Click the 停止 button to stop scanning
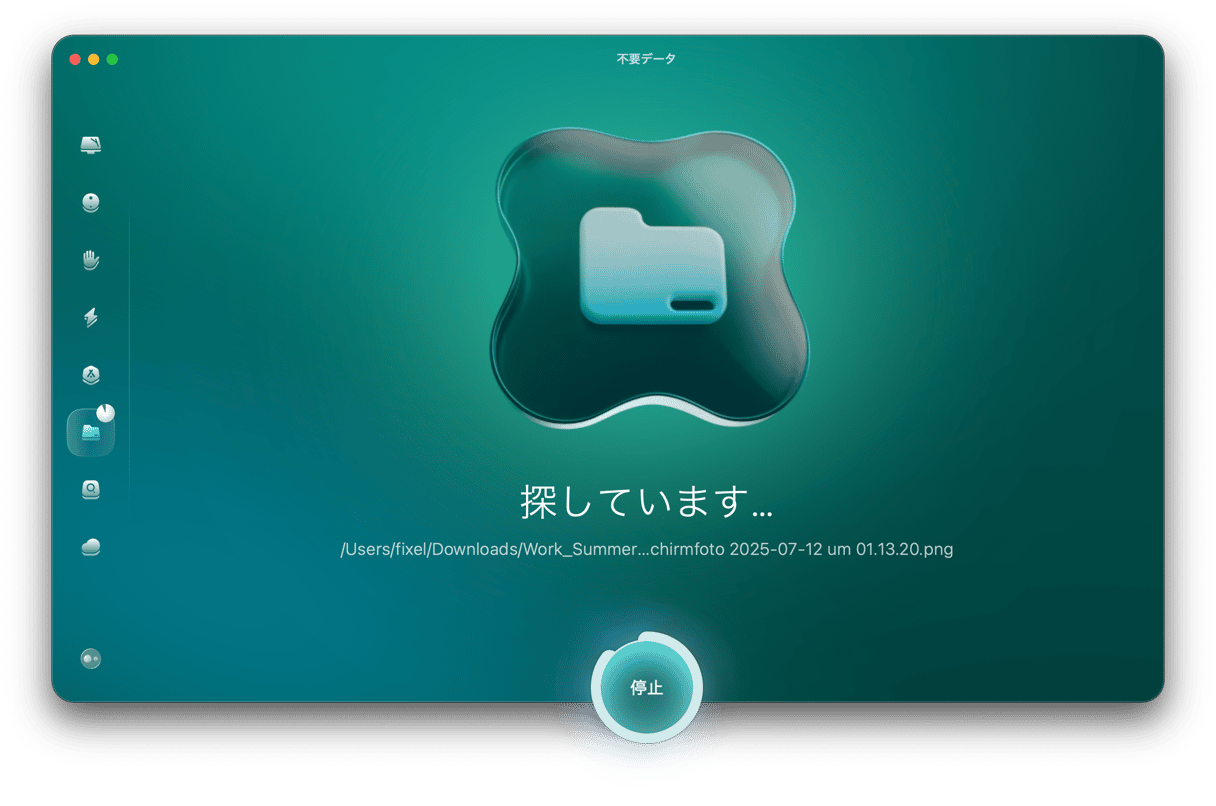This screenshot has height=806, width=1216. coord(647,688)
